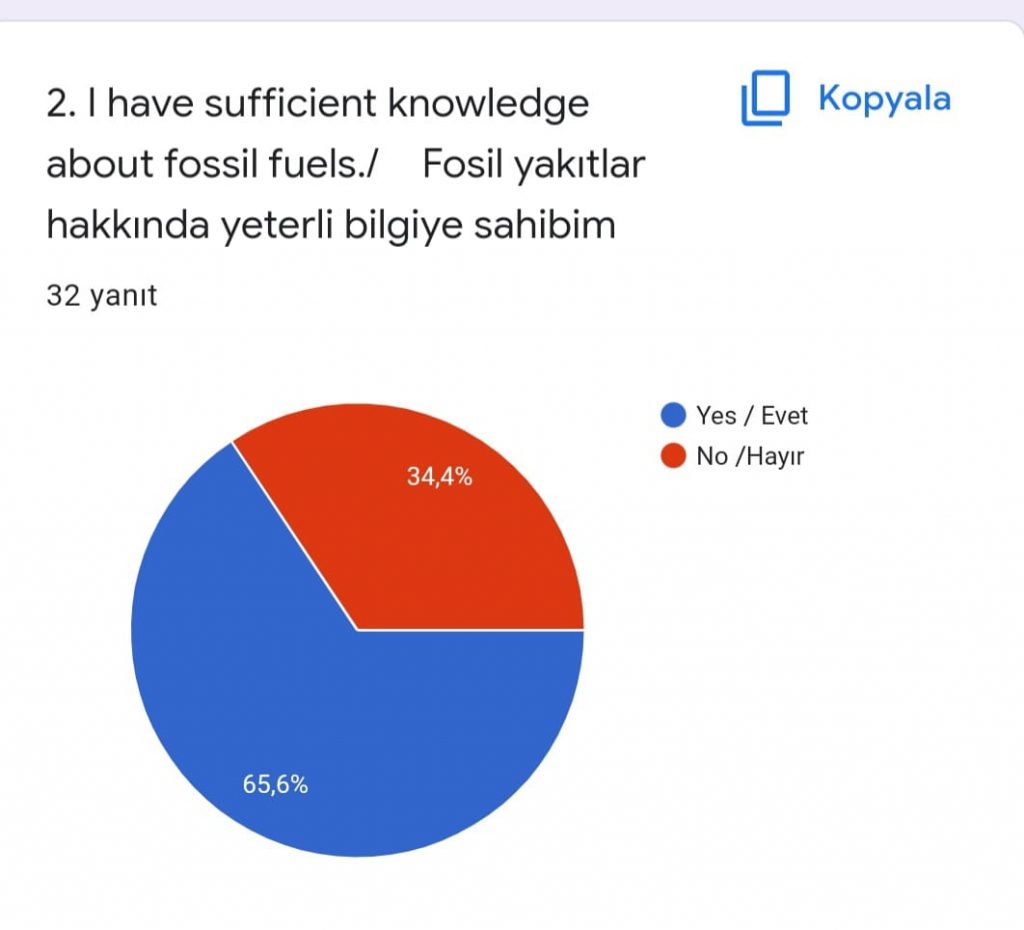Click the white divider between the pie slices
Screen dimensions: 1024x930
pos(295,536)
